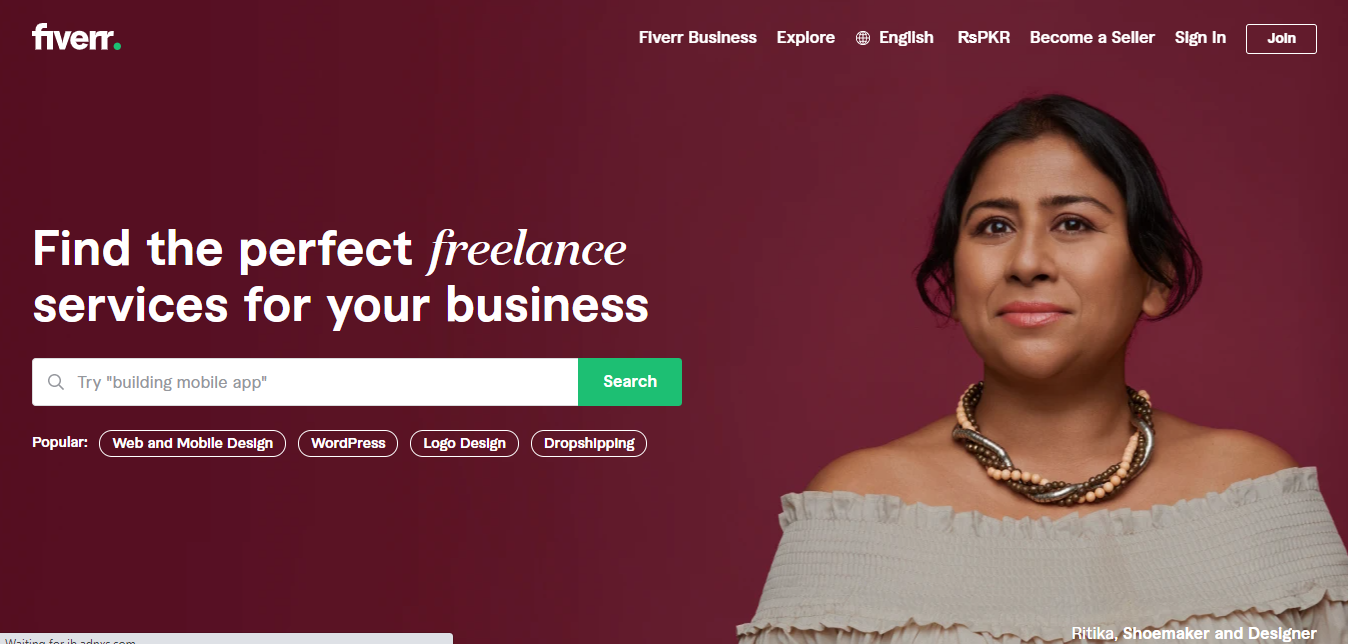The width and height of the screenshot is (1348, 644).
Task: Click the Ritika, Shoemaker and Designer caption
Action: point(1194,633)
